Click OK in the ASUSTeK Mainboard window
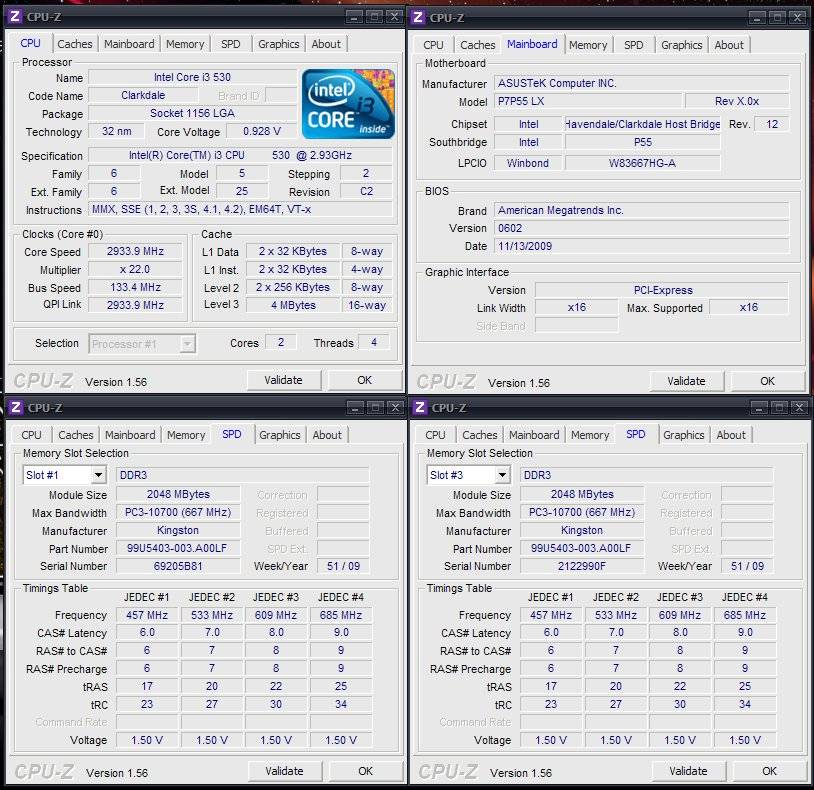Image resolution: width=814 pixels, height=790 pixels. [767, 381]
